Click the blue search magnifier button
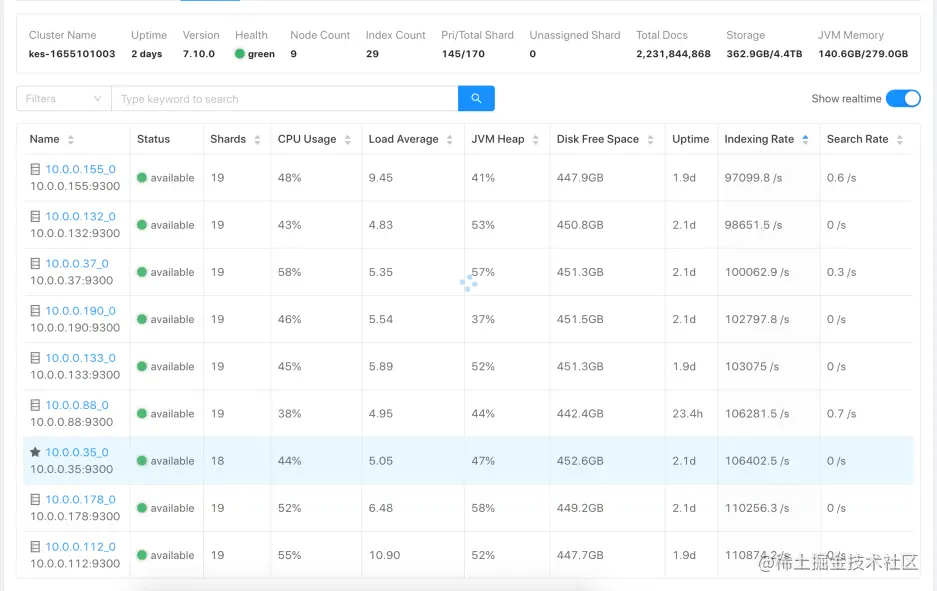The height and width of the screenshot is (591, 937). click(476, 99)
